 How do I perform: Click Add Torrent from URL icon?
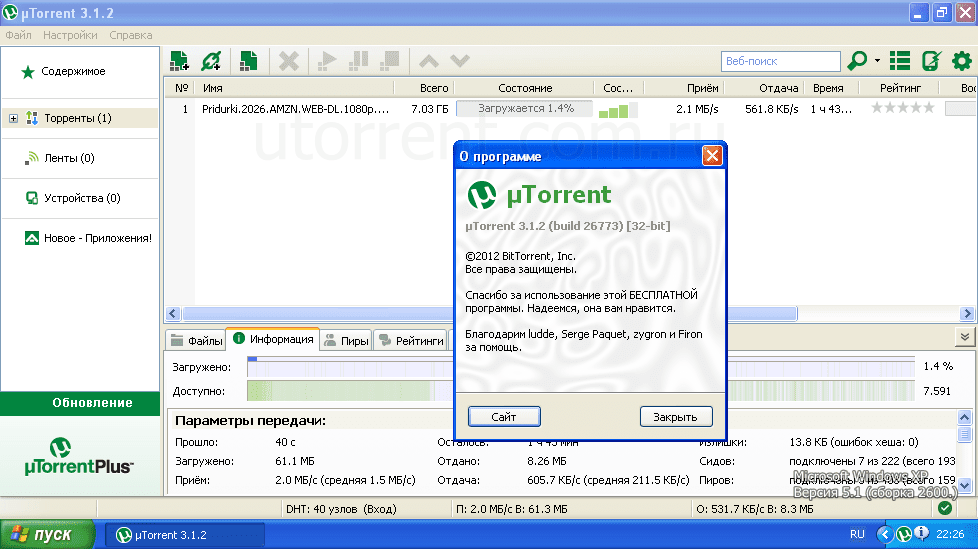click(x=211, y=61)
